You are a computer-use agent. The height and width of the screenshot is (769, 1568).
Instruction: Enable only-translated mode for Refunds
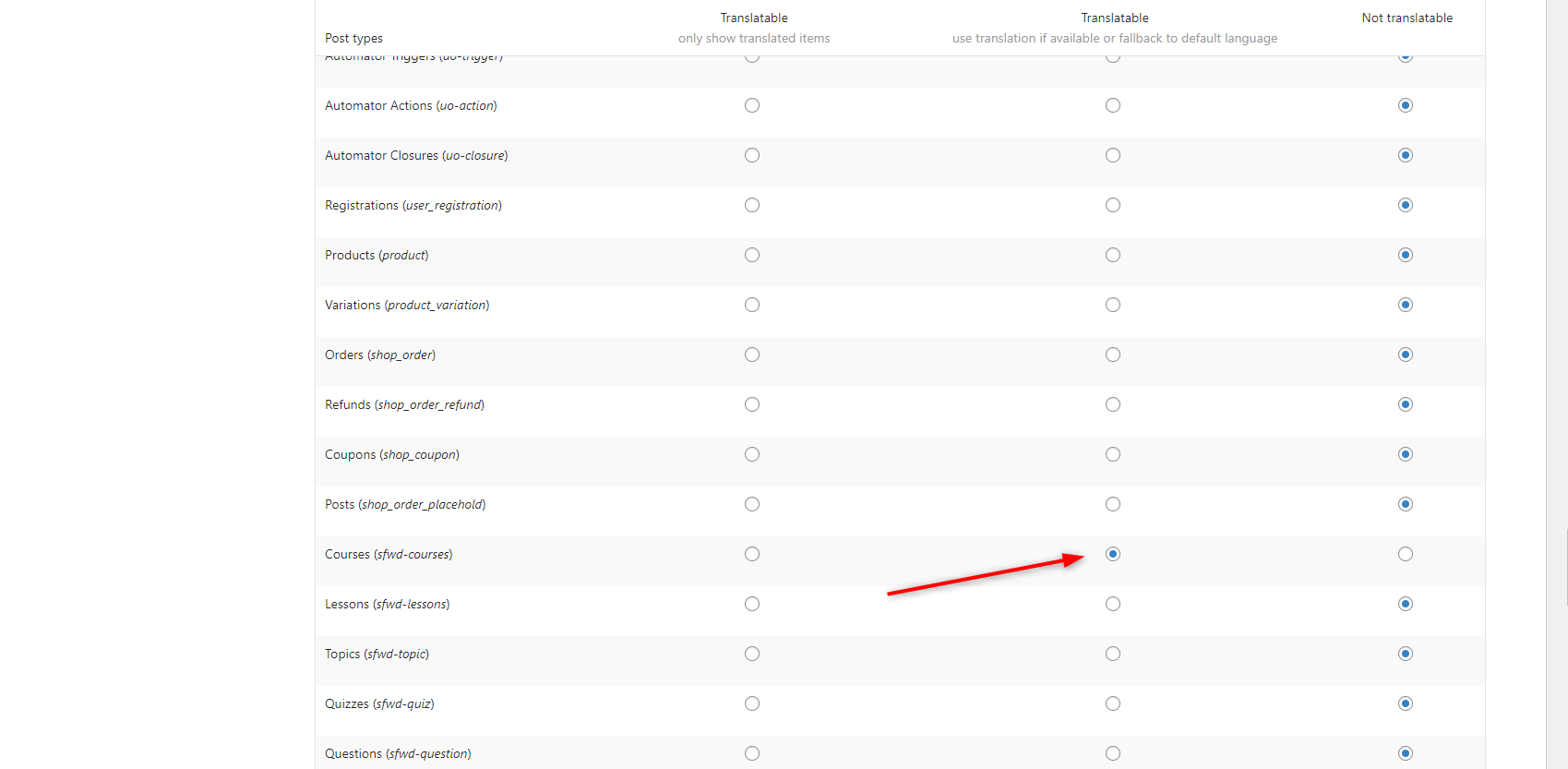click(x=752, y=404)
